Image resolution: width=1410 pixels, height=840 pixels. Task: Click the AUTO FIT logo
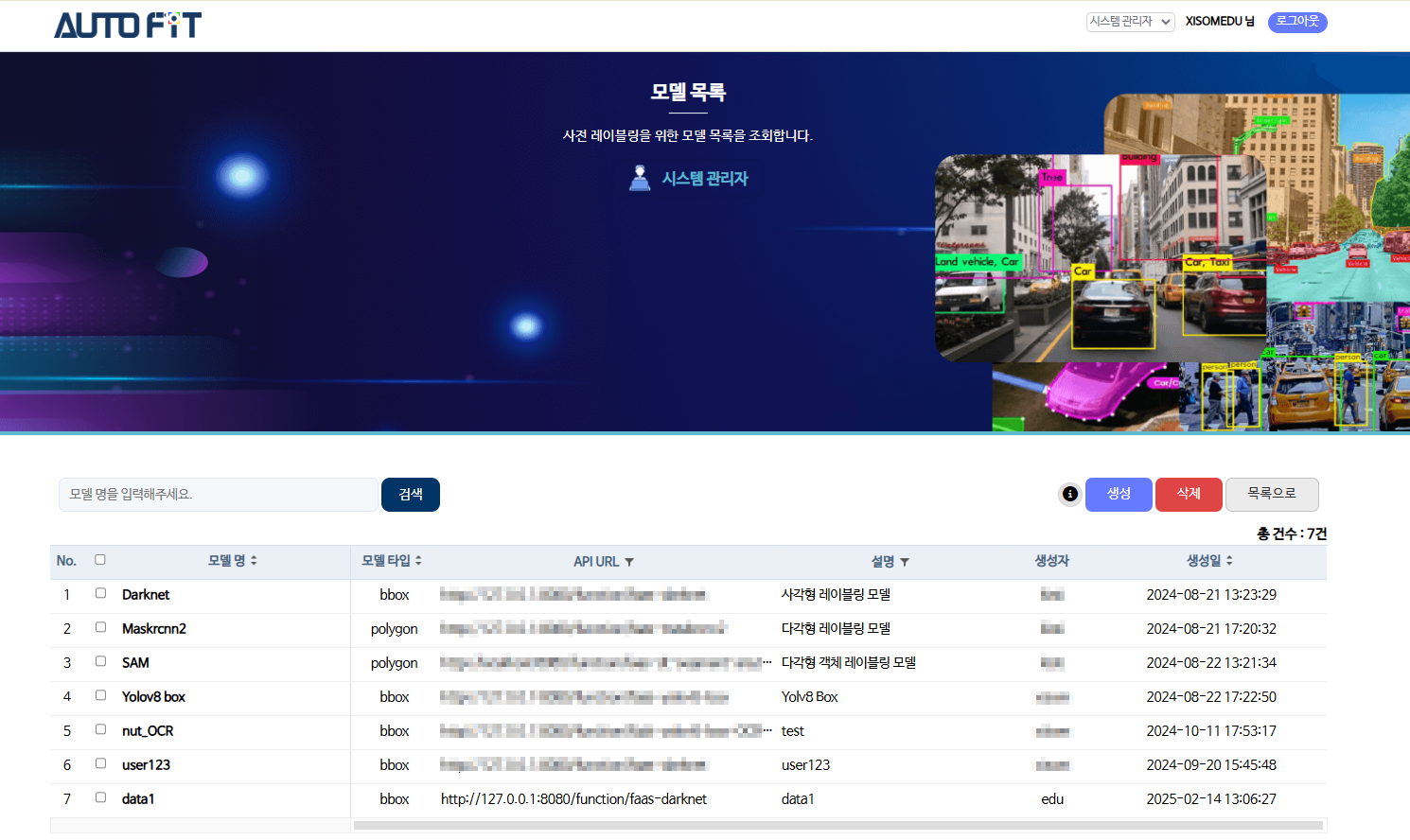(x=128, y=25)
